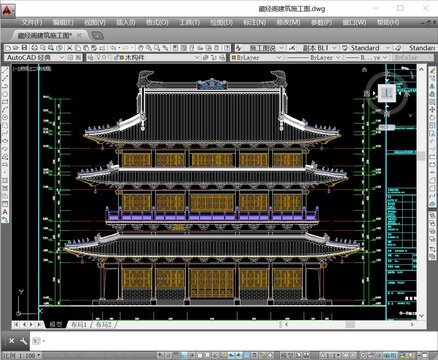Close the command line window
This screenshot has width=438, height=360.
point(11,341)
